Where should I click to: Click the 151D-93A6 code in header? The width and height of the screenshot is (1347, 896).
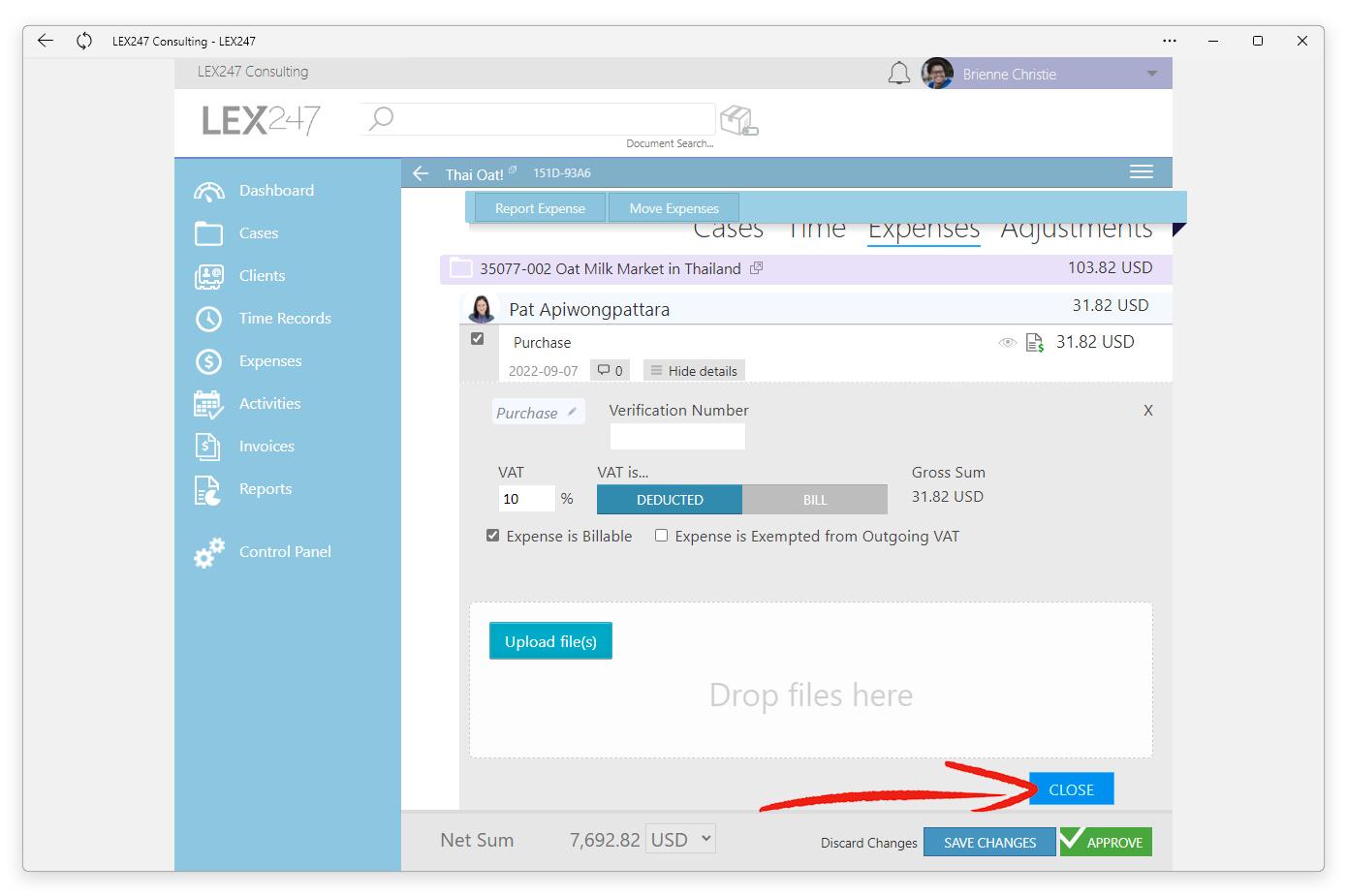[562, 172]
